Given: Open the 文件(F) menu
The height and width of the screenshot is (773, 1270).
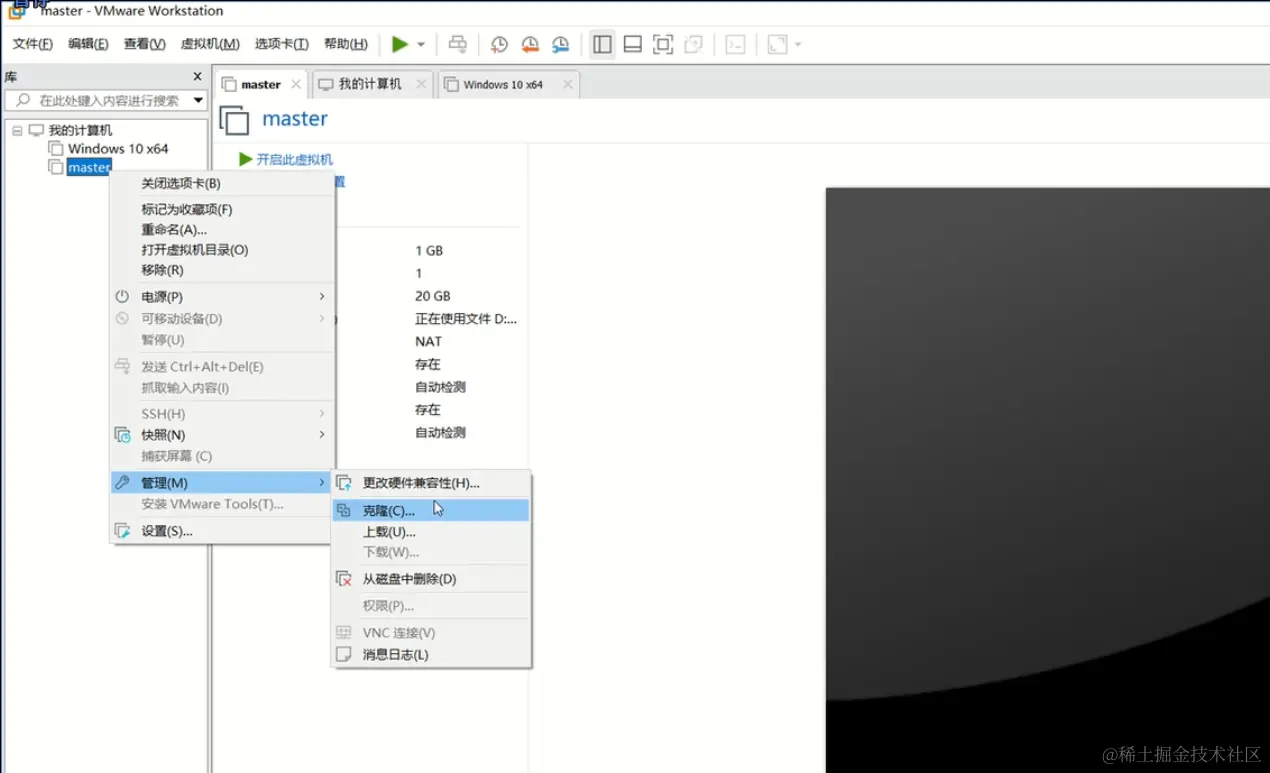Looking at the screenshot, I should [x=33, y=44].
